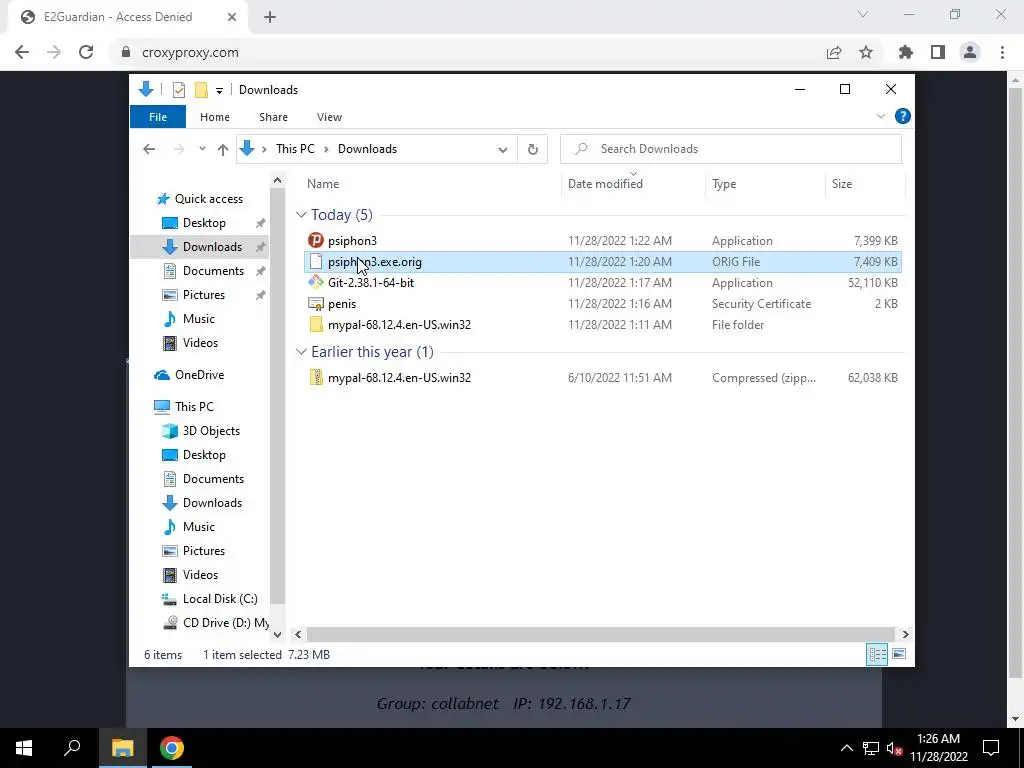Click Search Downloads input field
This screenshot has width=1024, height=768.
tap(731, 149)
